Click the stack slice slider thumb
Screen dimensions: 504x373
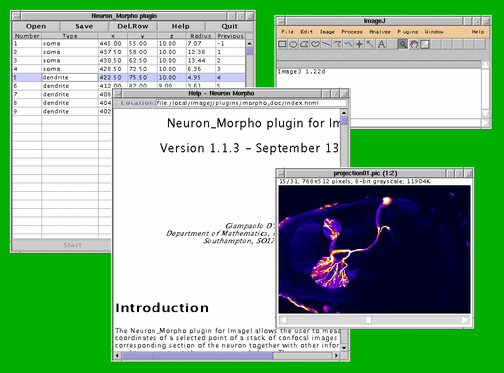click(368, 320)
